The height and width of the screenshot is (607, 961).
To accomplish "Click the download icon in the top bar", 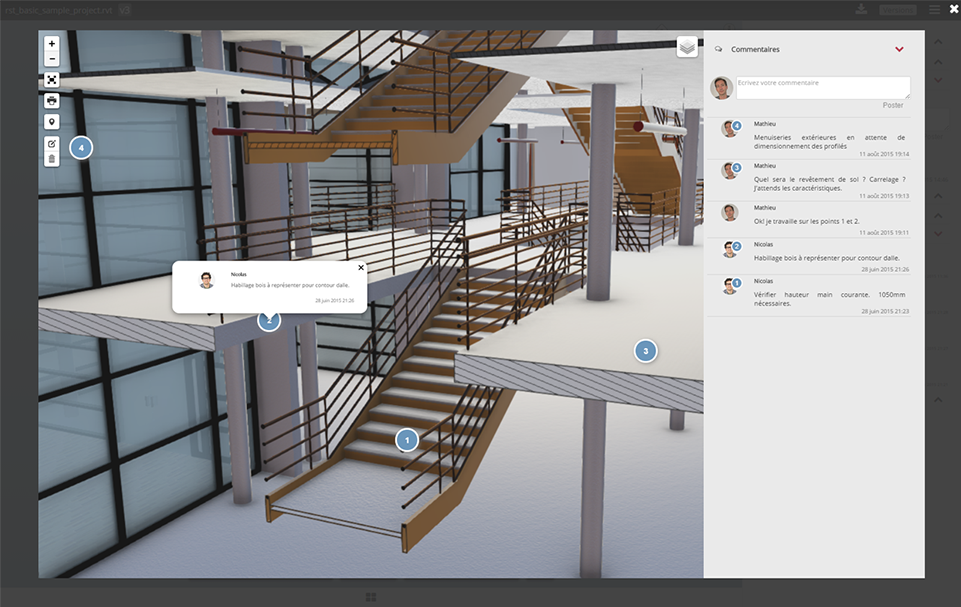I will click(861, 9).
